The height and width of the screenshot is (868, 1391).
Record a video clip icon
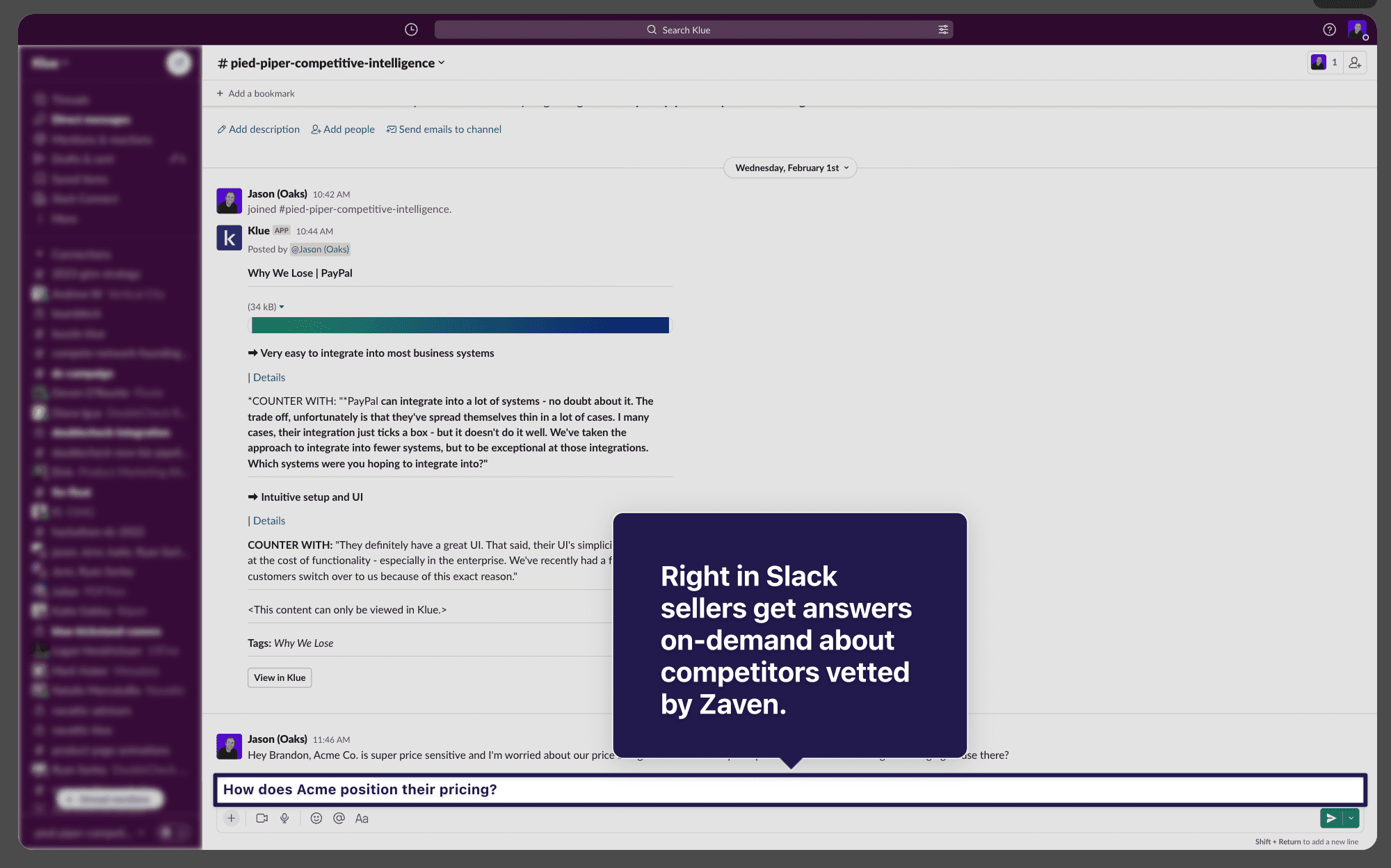262,819
